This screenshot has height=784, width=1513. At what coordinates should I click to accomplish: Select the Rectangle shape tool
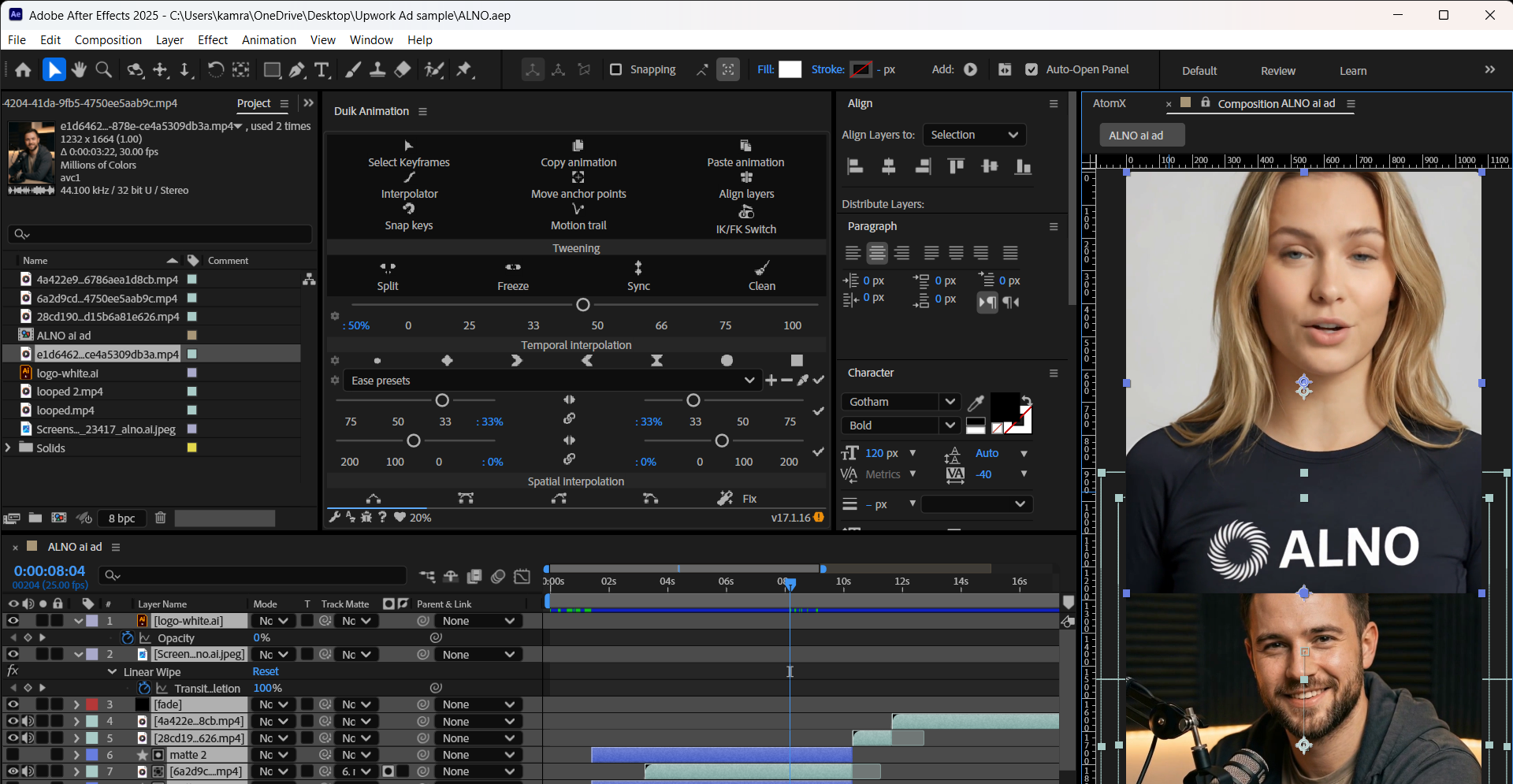pyautogui.click(x=272, y=70)
